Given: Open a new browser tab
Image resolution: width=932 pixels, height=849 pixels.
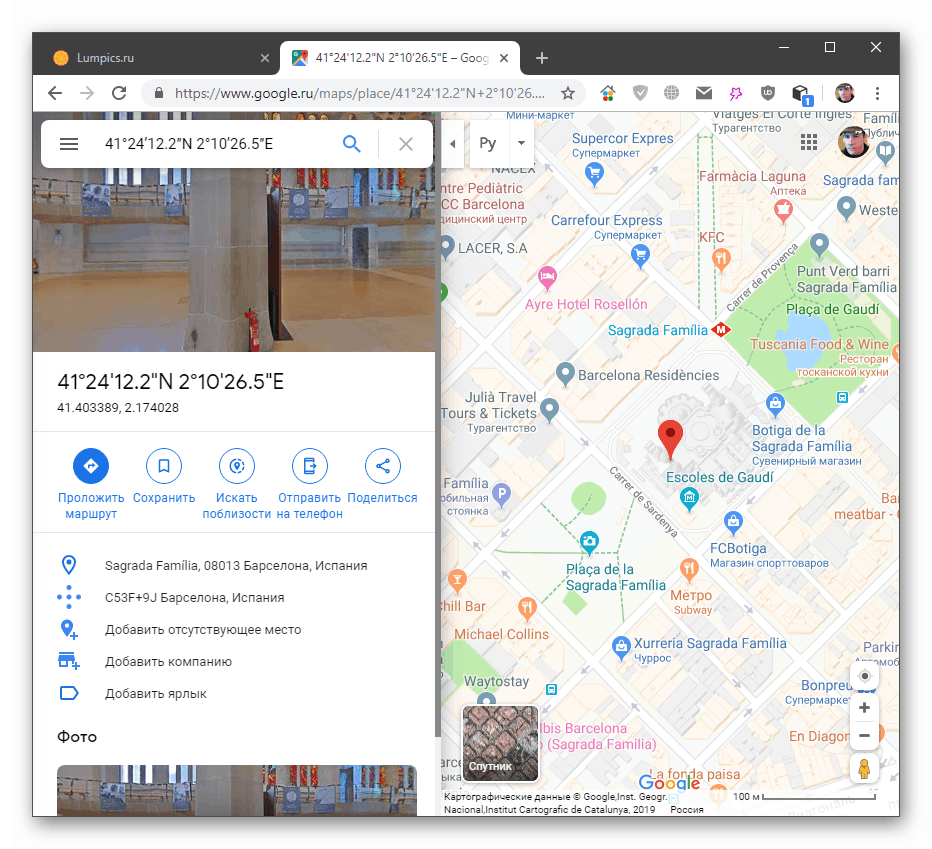Looking at the screenshot, I should [x=542, y=57].
